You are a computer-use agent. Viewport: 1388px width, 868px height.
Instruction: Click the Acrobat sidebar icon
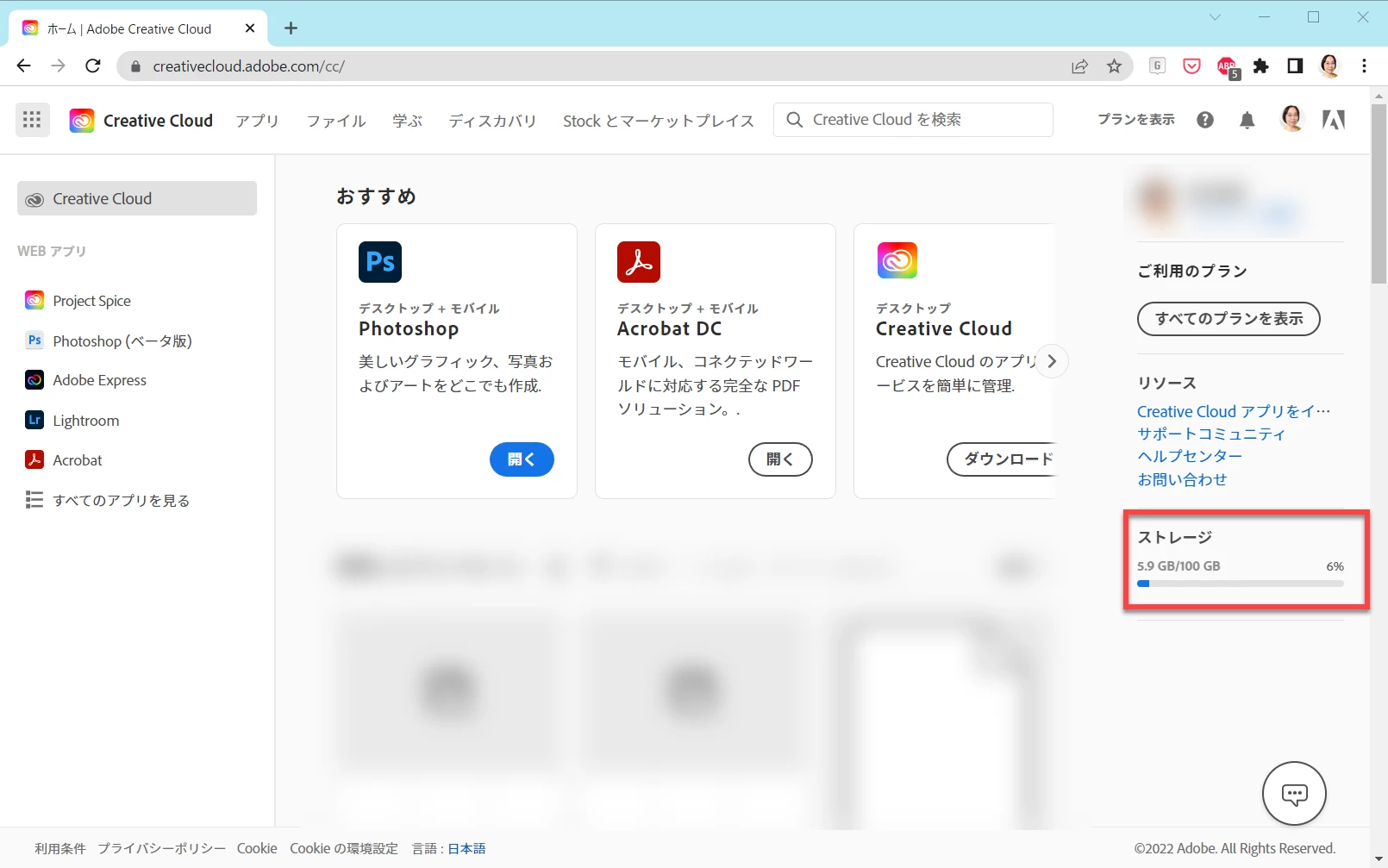pyautogui.click(x=34, y=459)
